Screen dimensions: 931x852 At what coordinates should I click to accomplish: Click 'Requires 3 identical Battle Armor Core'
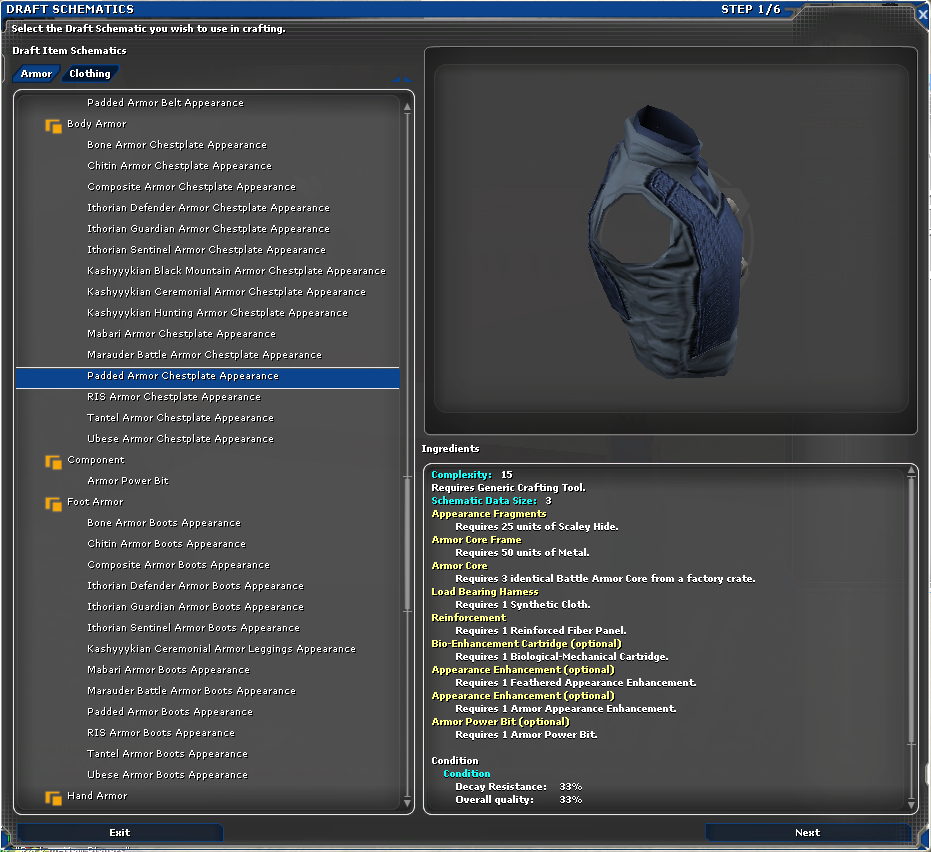605,579
